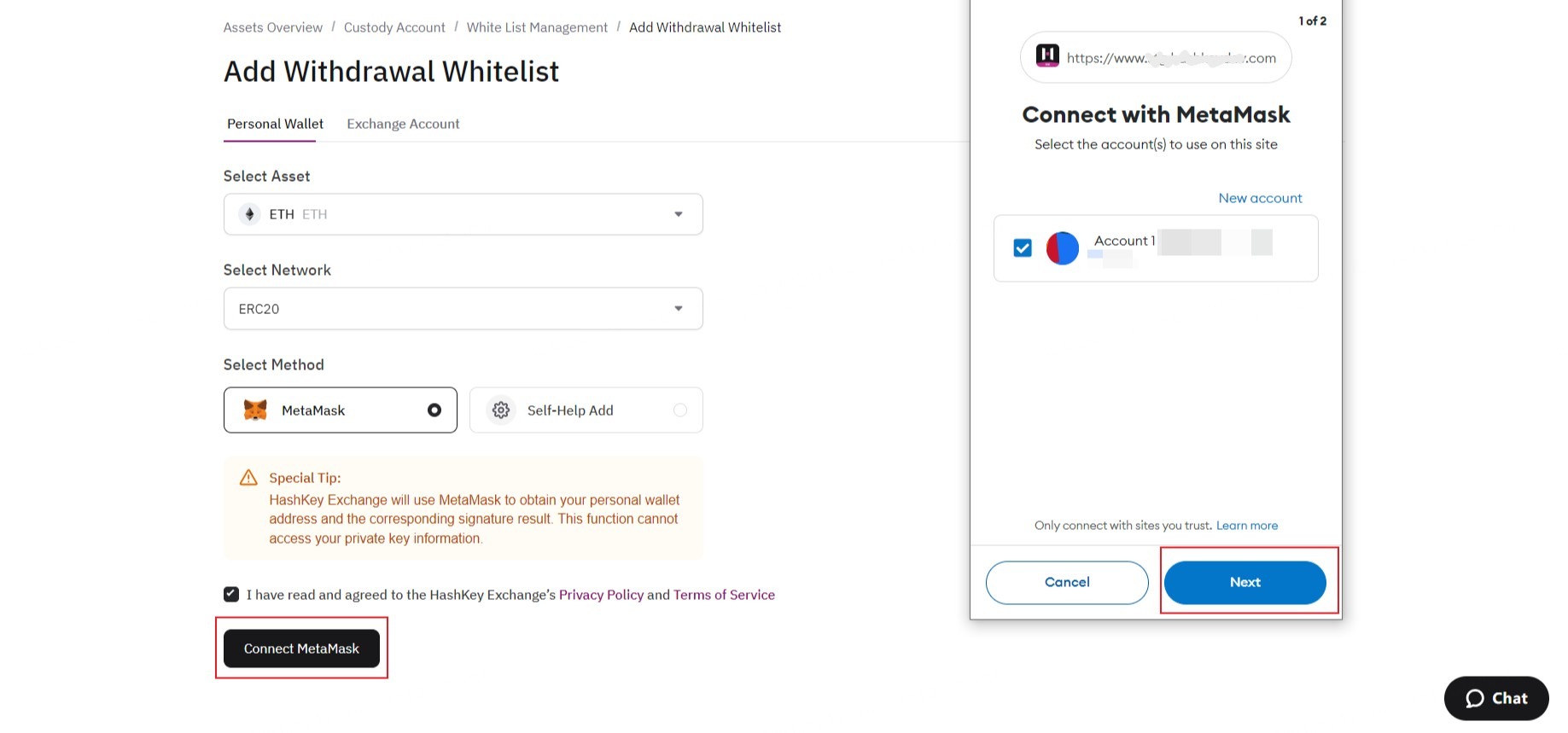Open the Chat support bubble
This screenshot has height=733, width=1568.
point(1495,698)
